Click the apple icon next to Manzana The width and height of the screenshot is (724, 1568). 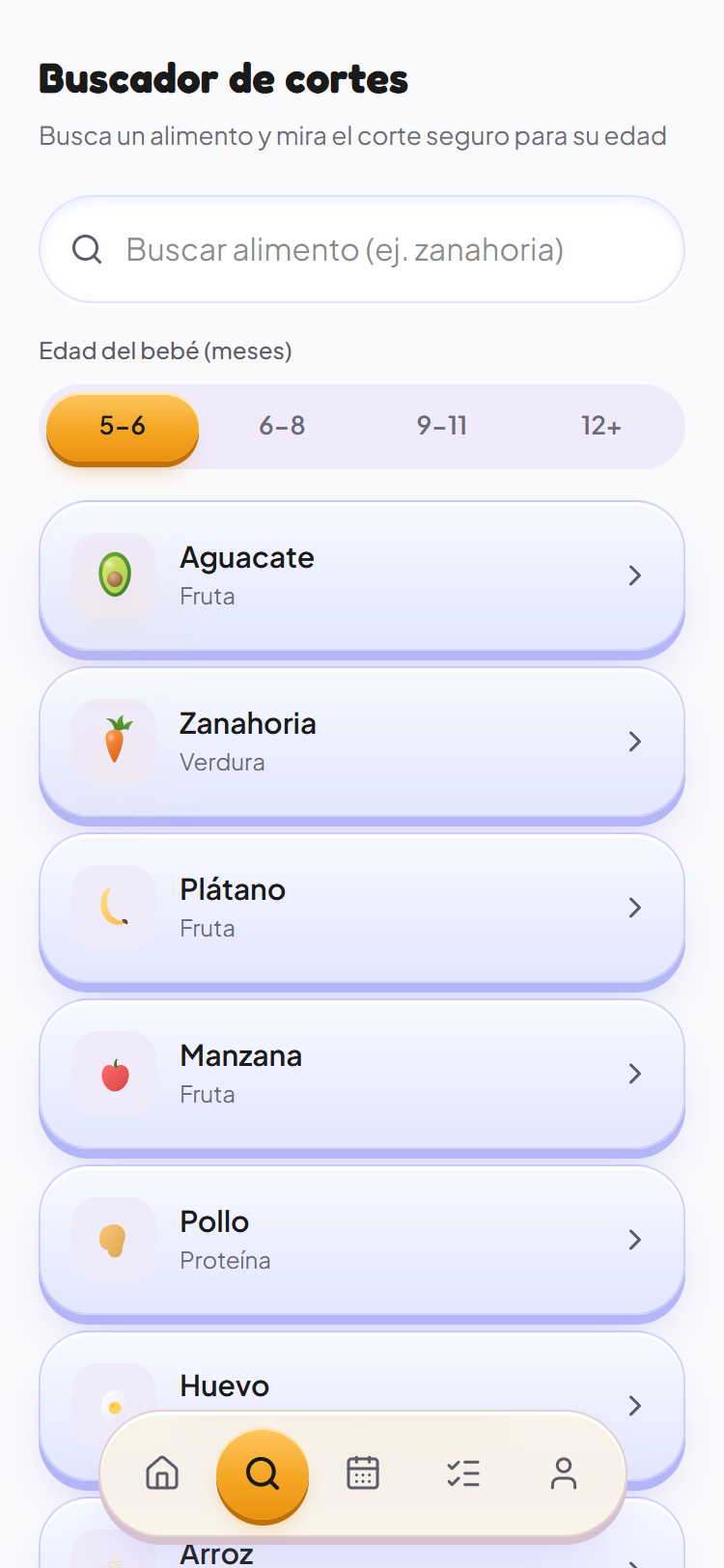click(x=114, y=1074)
